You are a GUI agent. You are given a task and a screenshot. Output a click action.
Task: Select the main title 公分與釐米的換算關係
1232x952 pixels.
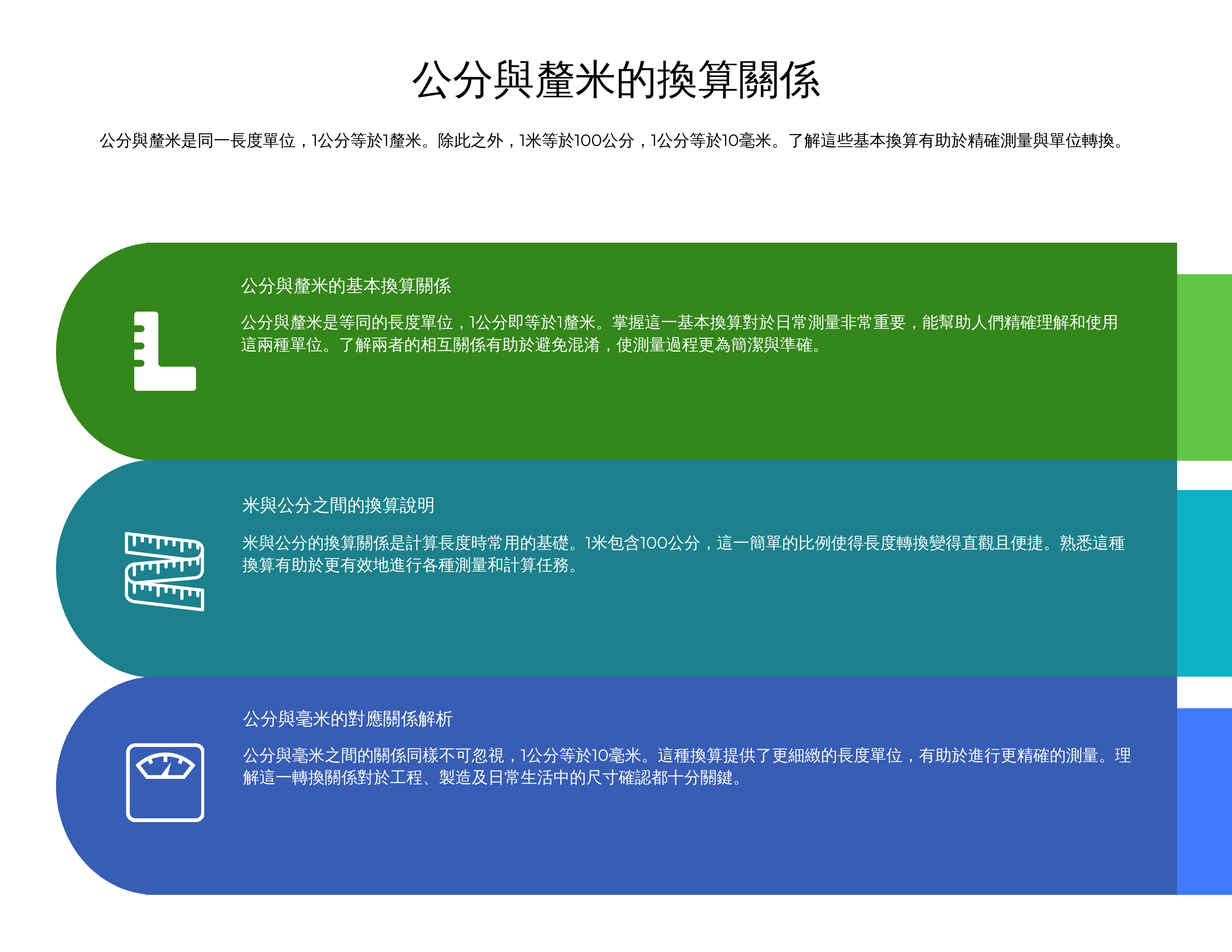point(616,81)
